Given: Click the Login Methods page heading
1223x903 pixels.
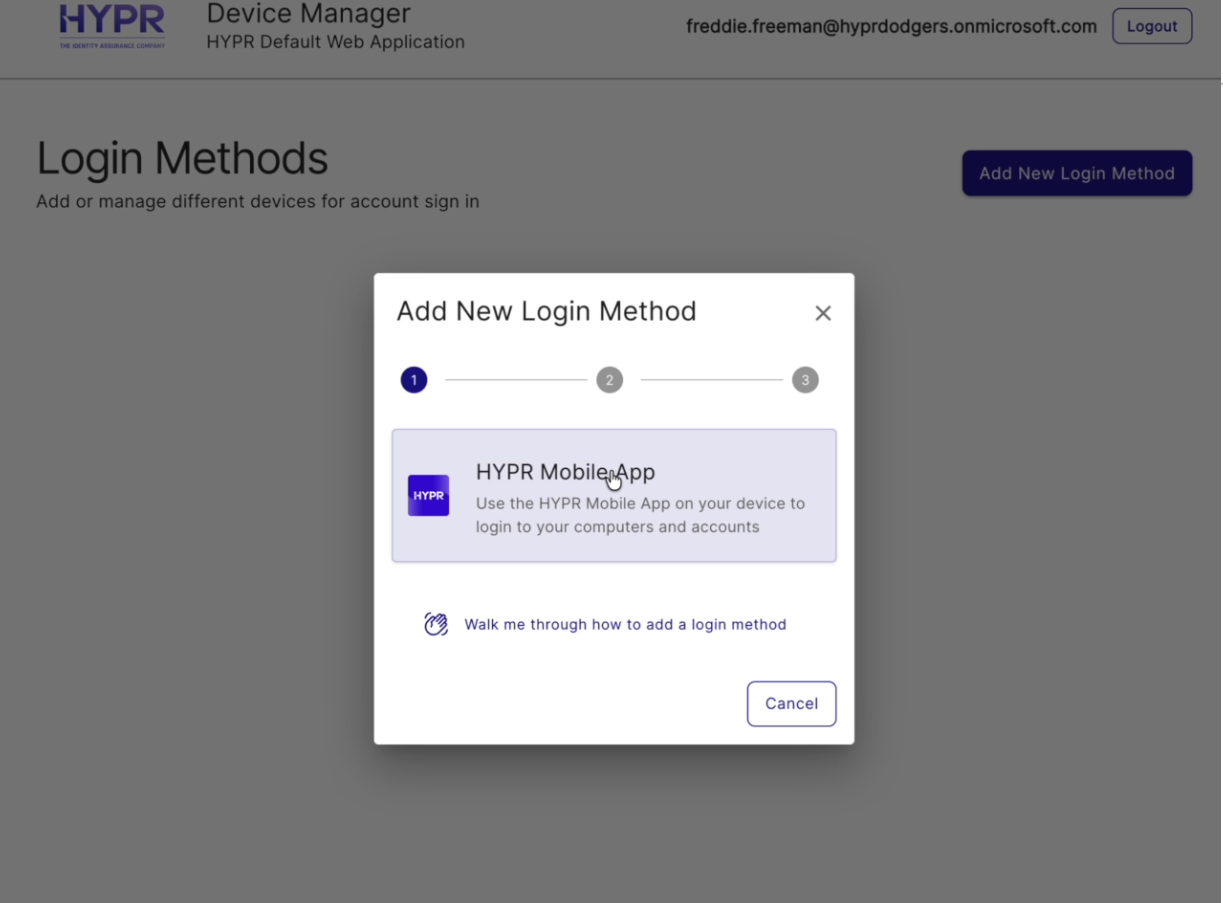Looking at the screenshot, I should [182, 158].
